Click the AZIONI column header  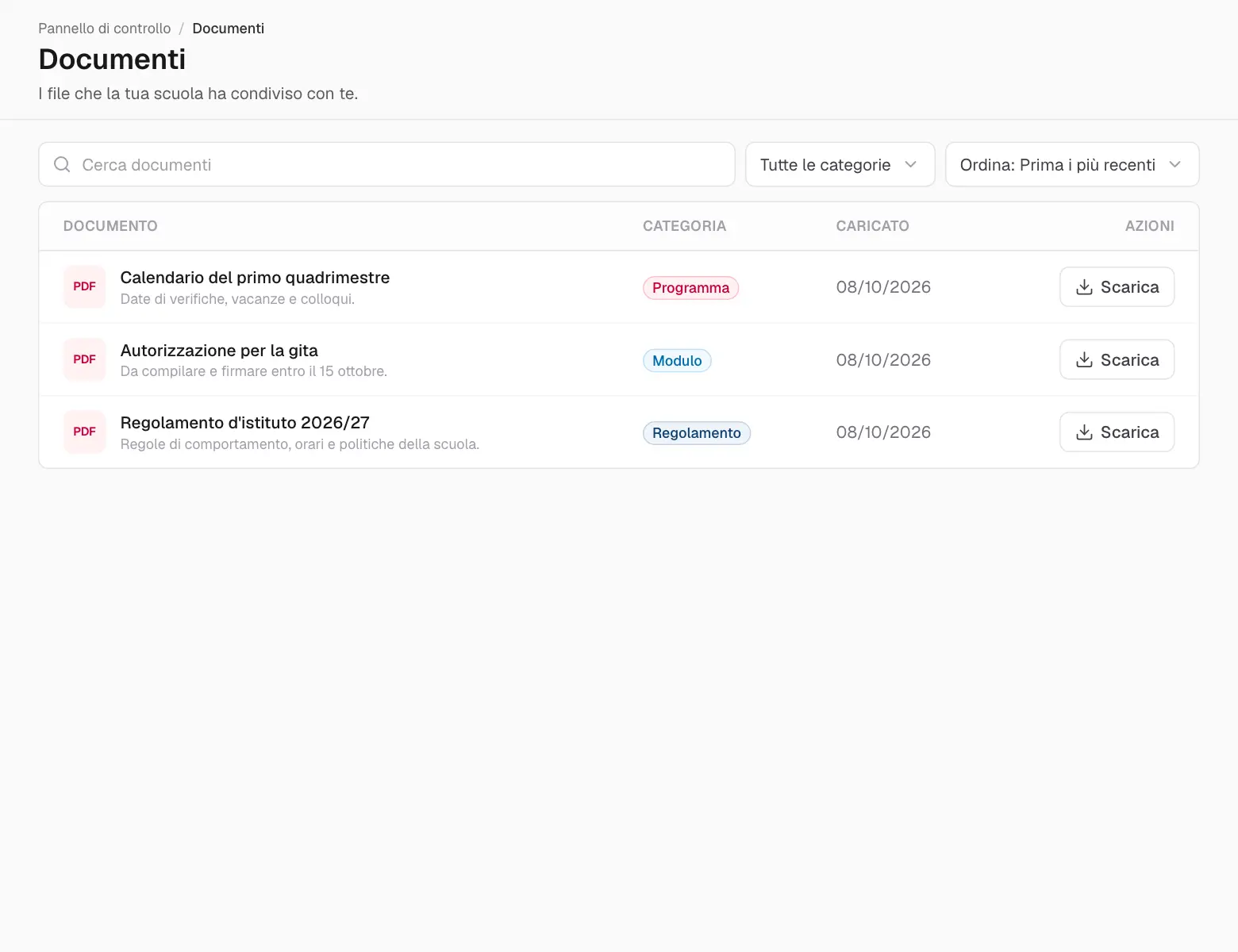1149,226
